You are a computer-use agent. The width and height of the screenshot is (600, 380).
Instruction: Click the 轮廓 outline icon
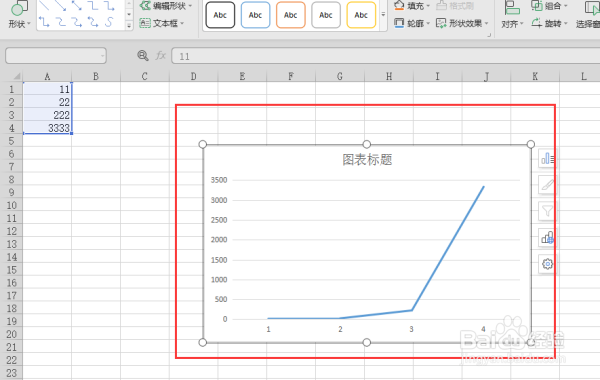tap(399, 23)
